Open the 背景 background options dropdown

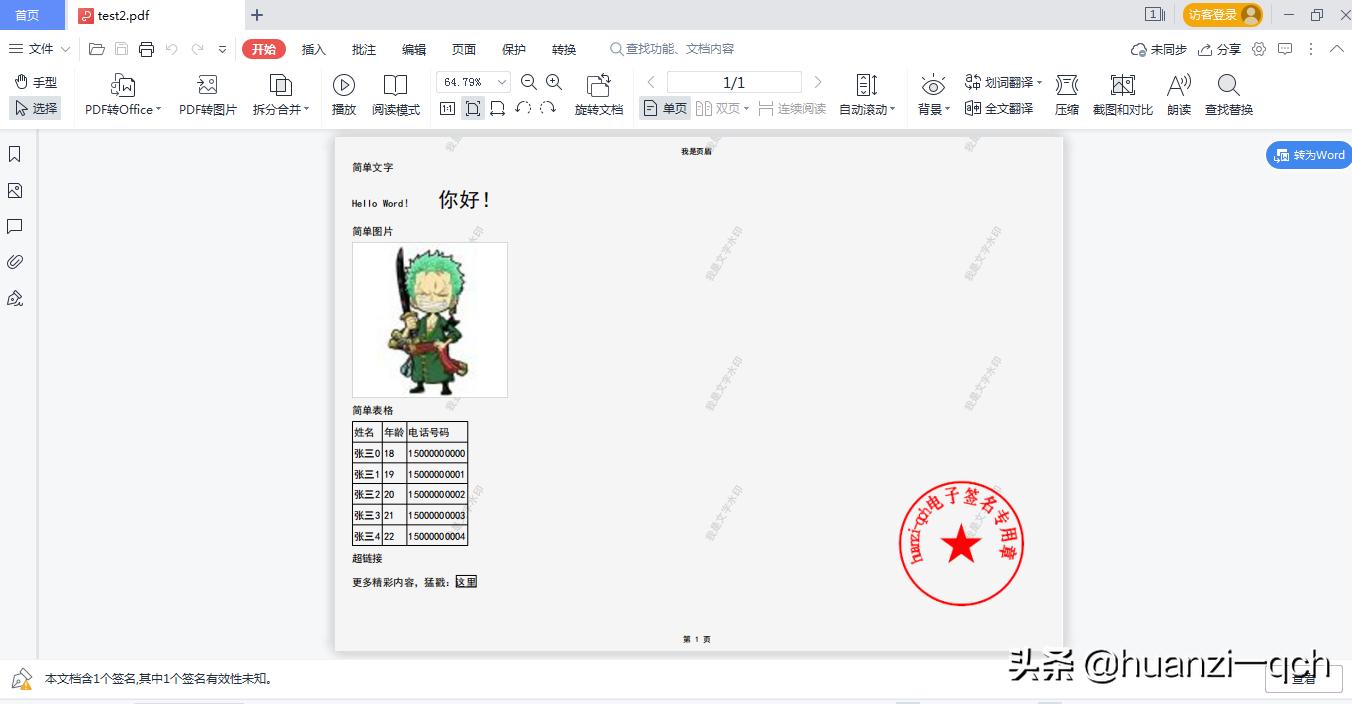[932, 95]
